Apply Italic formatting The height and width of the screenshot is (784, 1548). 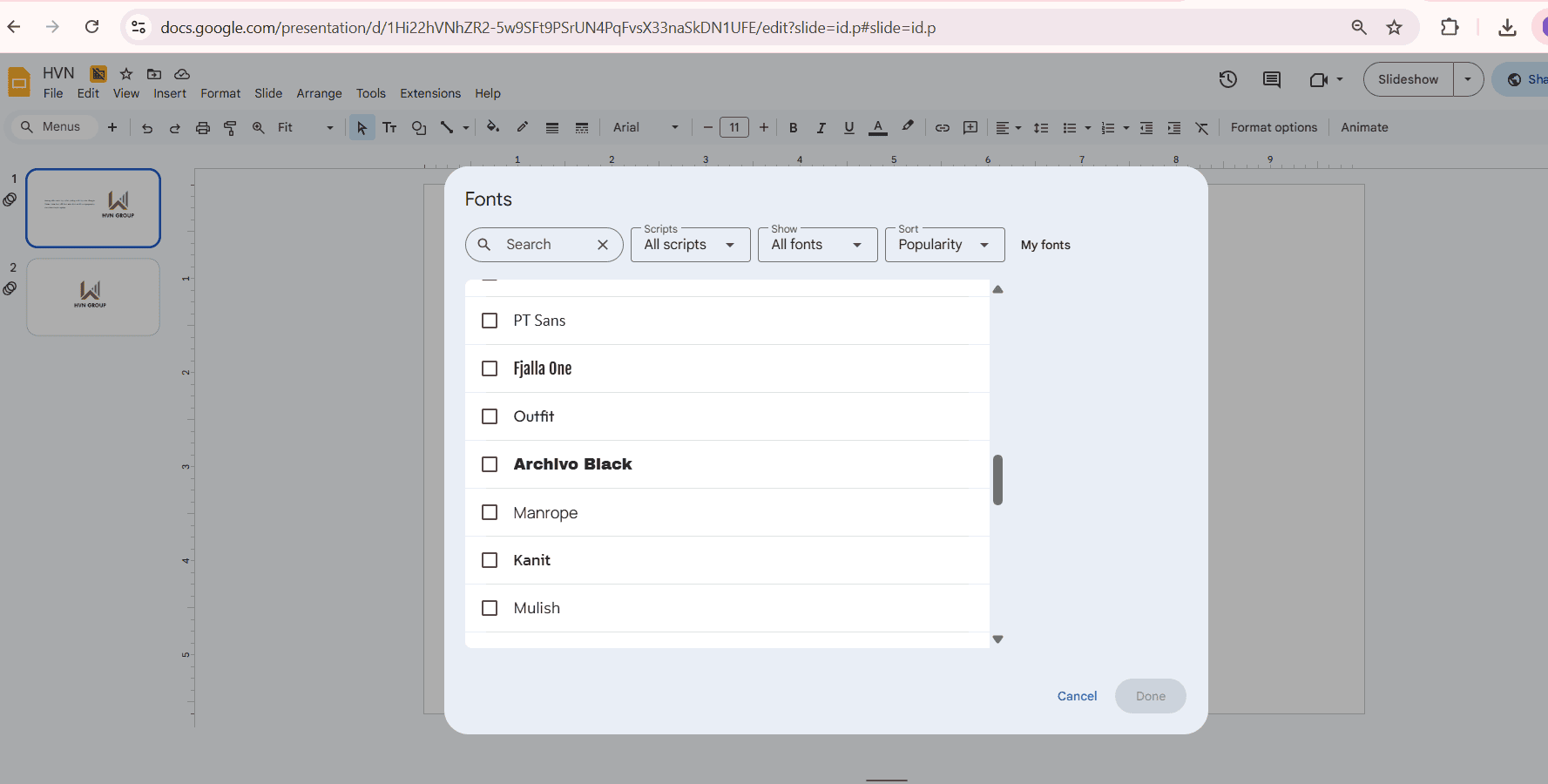tap(821, 127)
